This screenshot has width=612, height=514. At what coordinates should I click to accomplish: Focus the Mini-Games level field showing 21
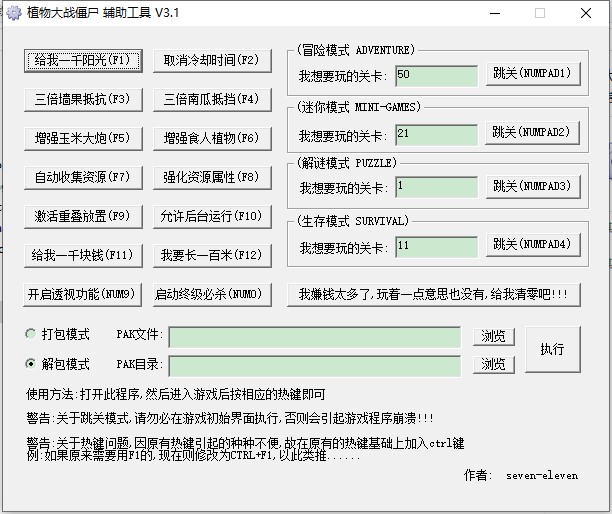pos(436,135)
